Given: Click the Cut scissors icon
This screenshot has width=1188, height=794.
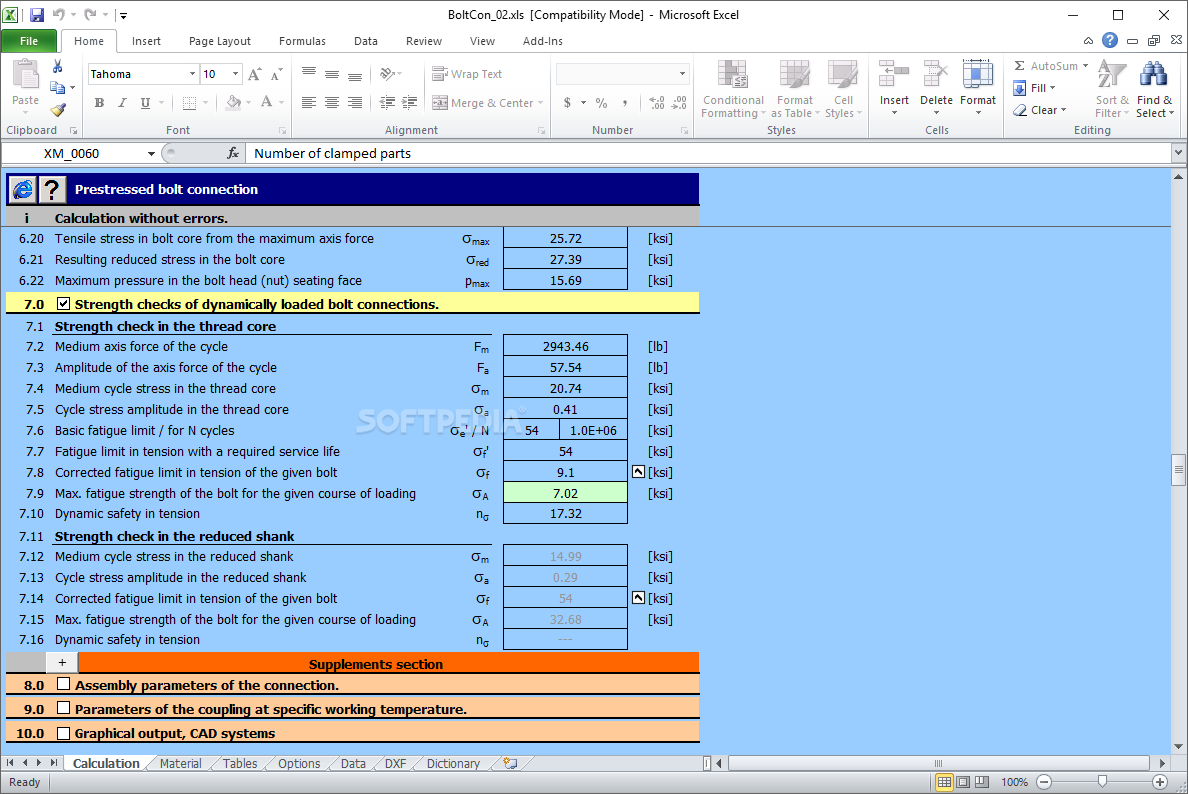Looking at the screenshot, I should [x=58, y=67].
